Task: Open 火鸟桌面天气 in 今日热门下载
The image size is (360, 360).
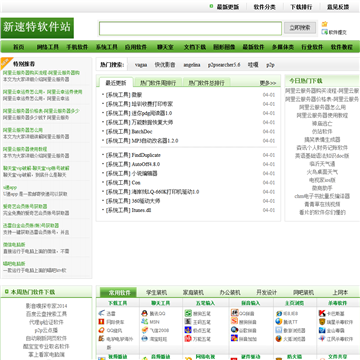Action: (322, 172)
